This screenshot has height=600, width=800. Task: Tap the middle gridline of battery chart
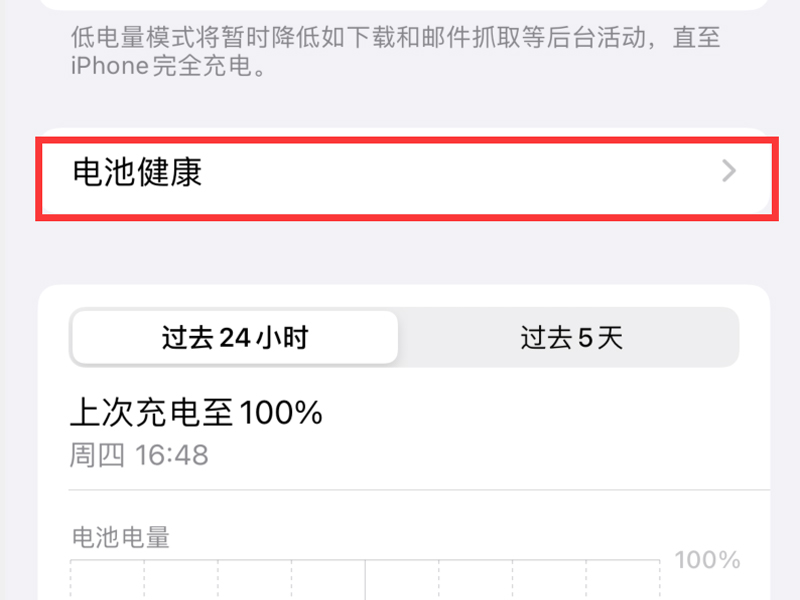pyautogui.click(x=365, y=581)
